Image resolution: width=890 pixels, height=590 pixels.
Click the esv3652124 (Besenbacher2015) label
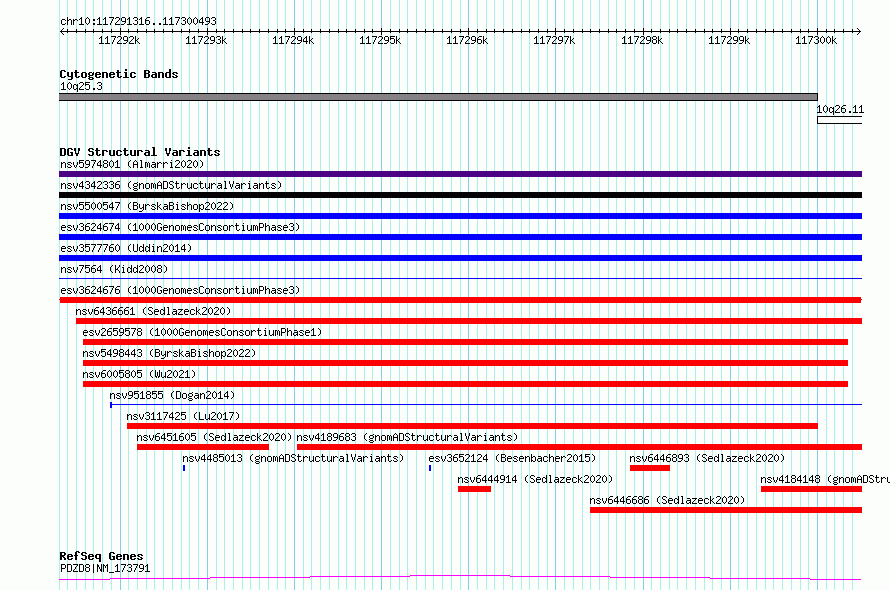coord(512,458)
